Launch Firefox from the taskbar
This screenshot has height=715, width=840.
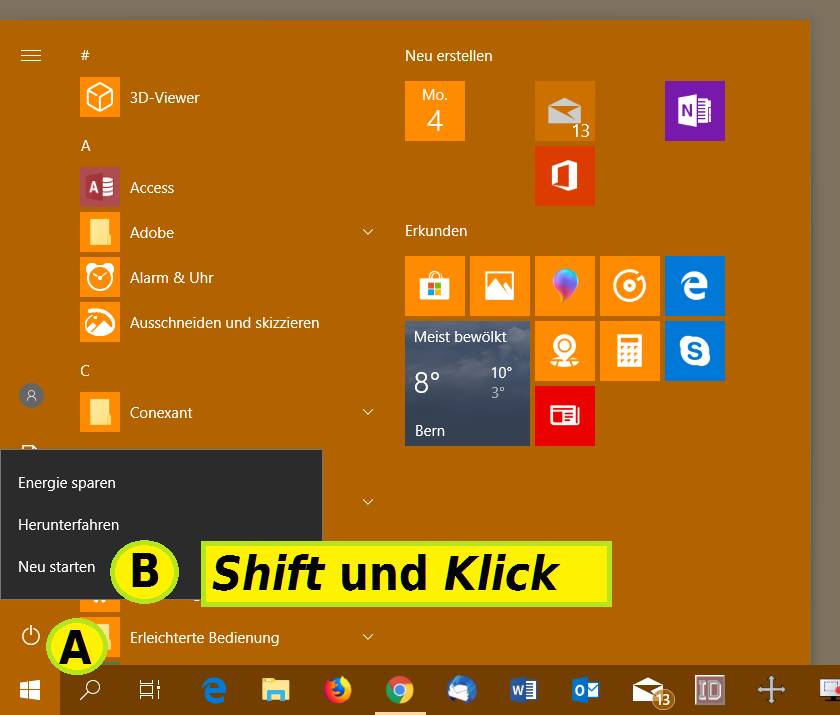click(x=337, y=690)
